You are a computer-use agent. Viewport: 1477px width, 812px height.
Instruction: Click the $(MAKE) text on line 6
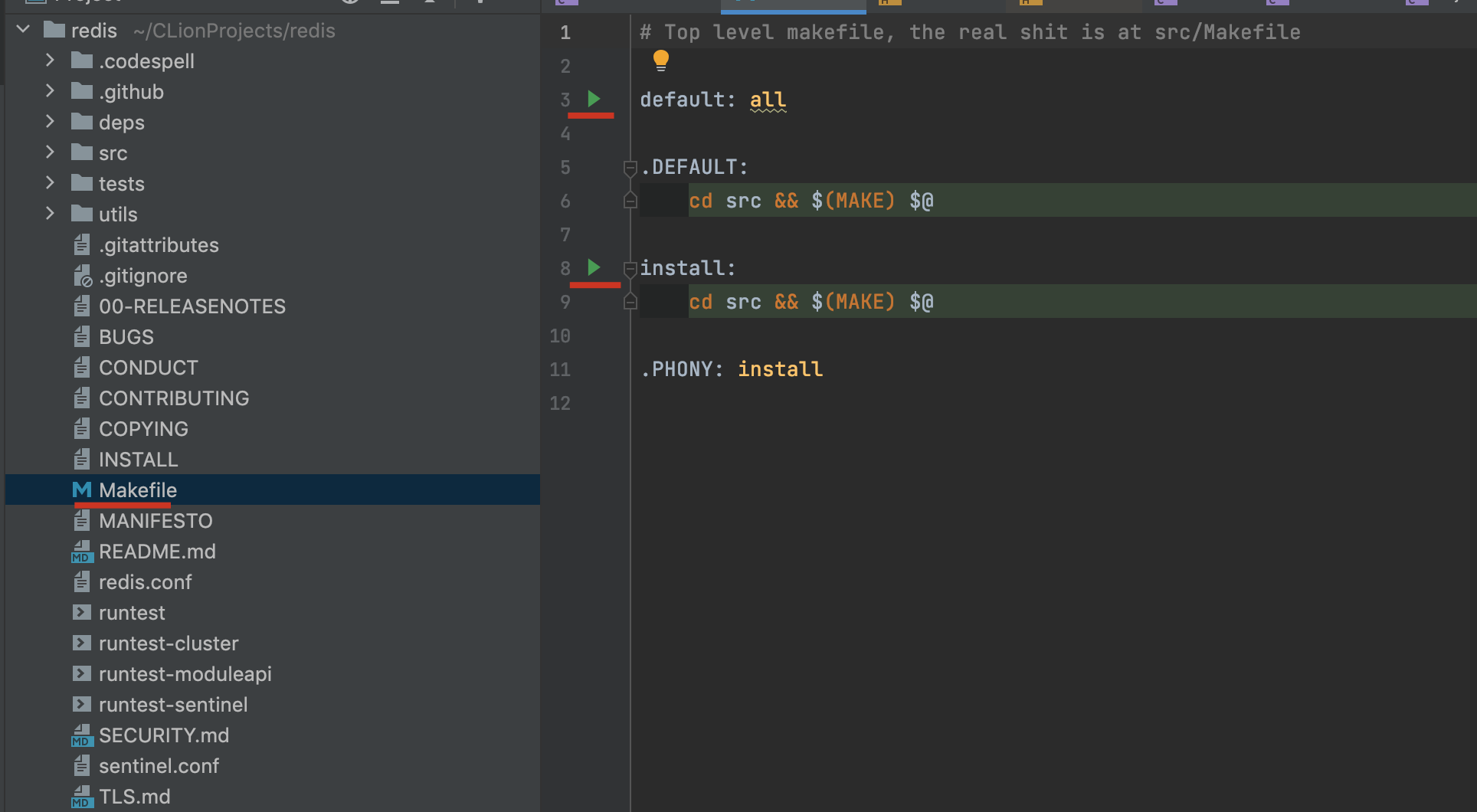pos(853,201)
